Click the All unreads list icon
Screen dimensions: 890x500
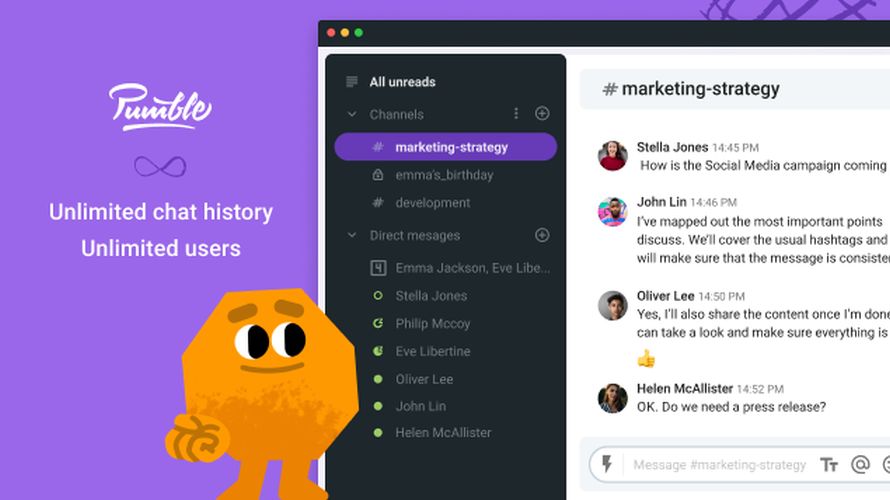[352, 82]
